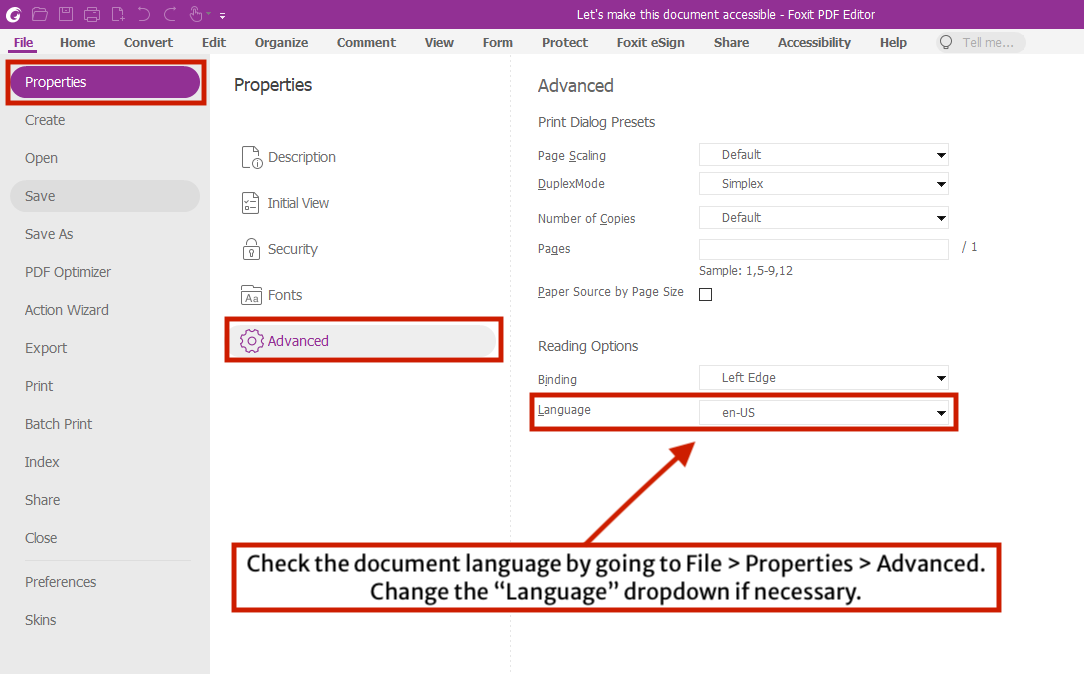Click Save As in the File menu
This screenshot has width=1084, height=674.
49,234
